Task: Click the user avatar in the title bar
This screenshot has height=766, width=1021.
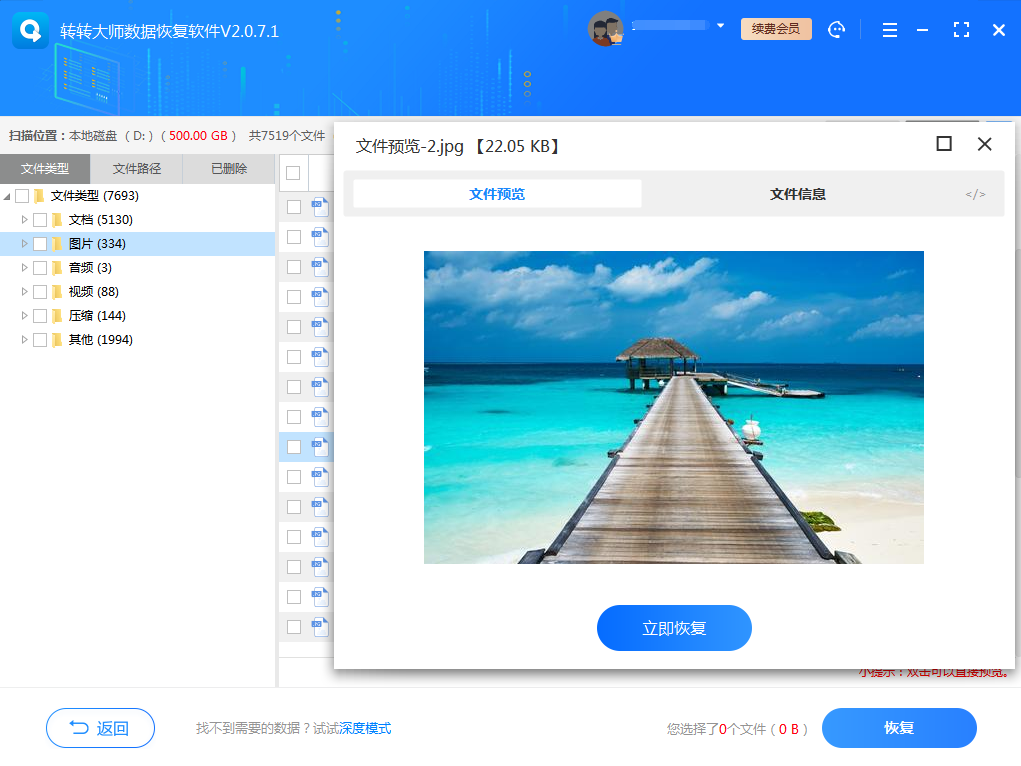Action: [x=608, y=28]
